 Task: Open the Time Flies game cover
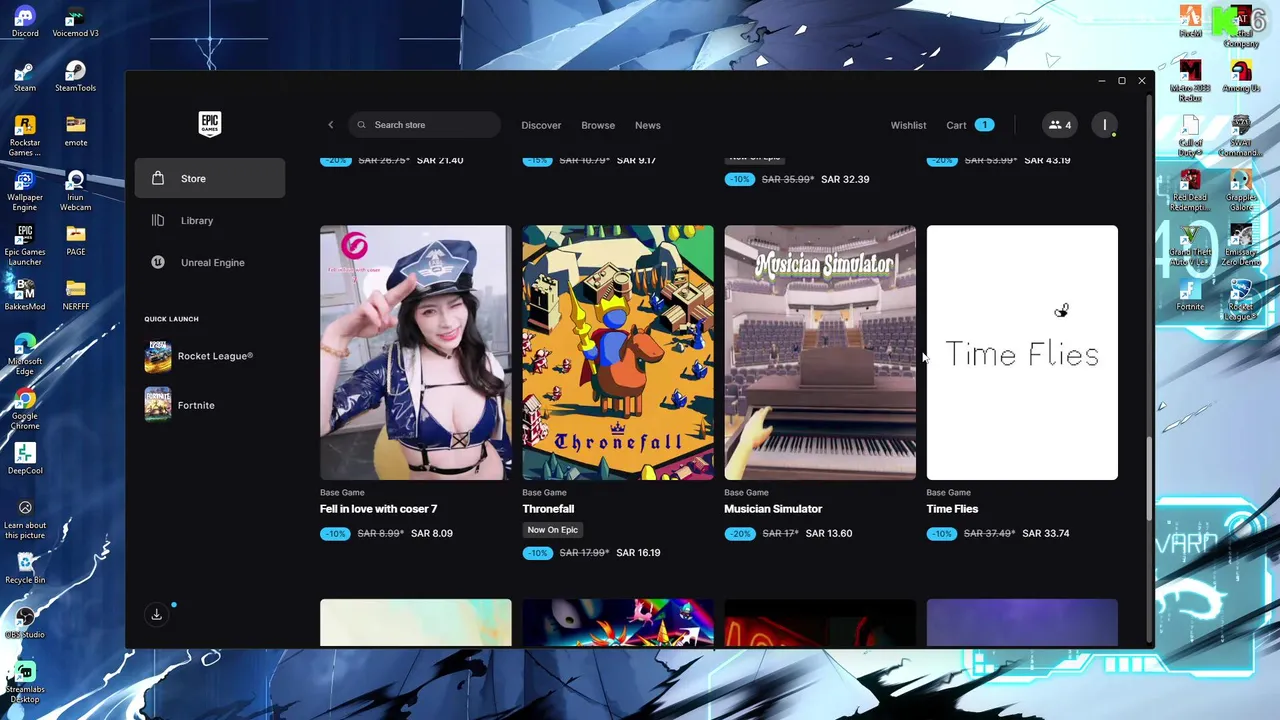click(x=1022, y=352)
